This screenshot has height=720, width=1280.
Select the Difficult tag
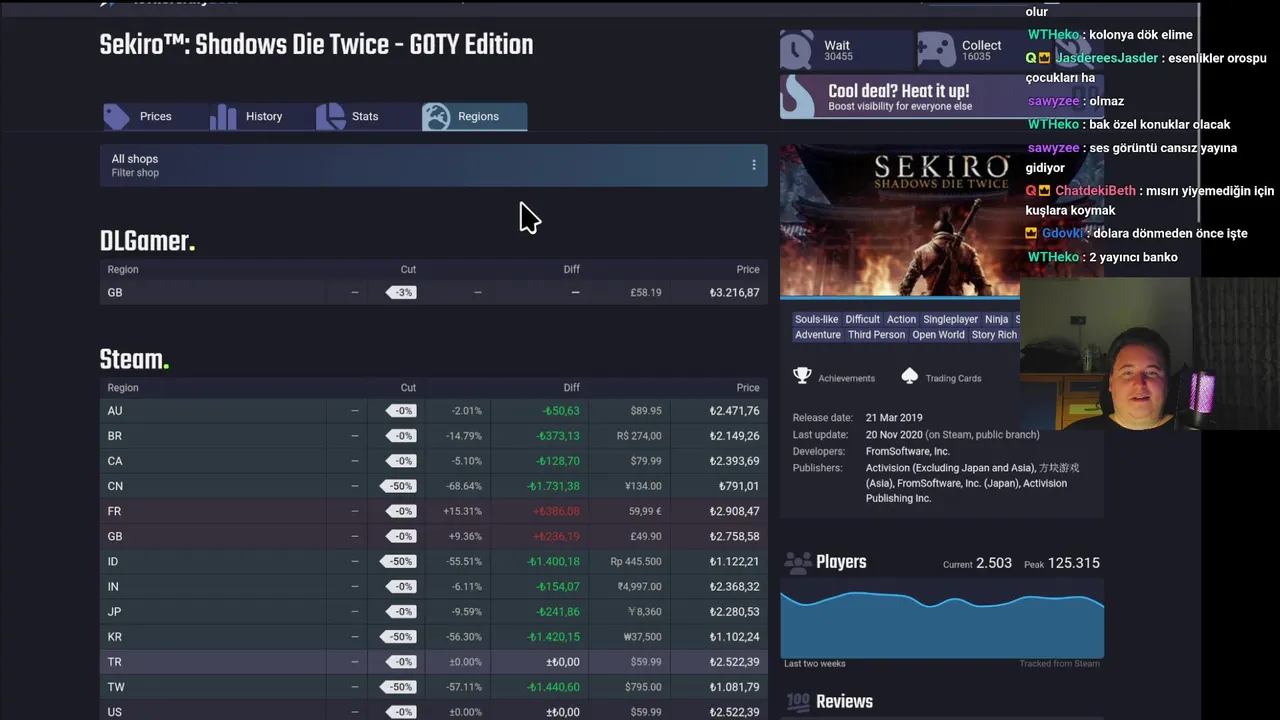click(x=862, y=319)
